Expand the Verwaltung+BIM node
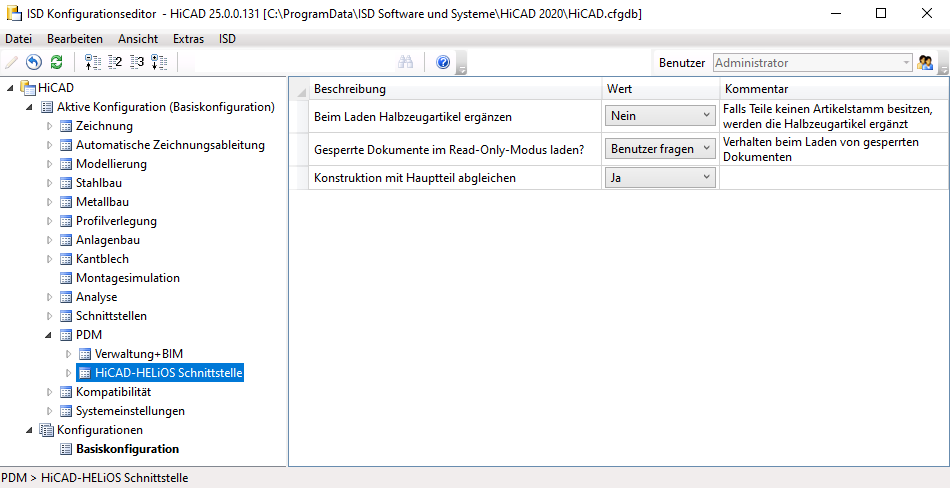This screenshot has height=488, width=950. [68, 354]
